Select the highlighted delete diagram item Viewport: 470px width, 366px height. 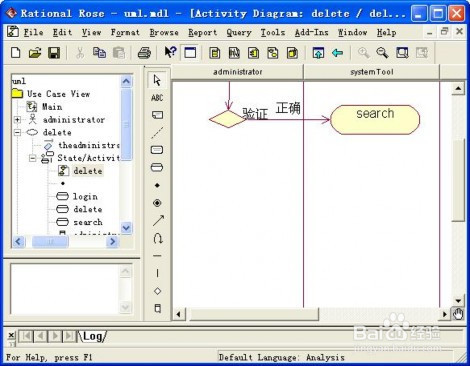(88, 171)
